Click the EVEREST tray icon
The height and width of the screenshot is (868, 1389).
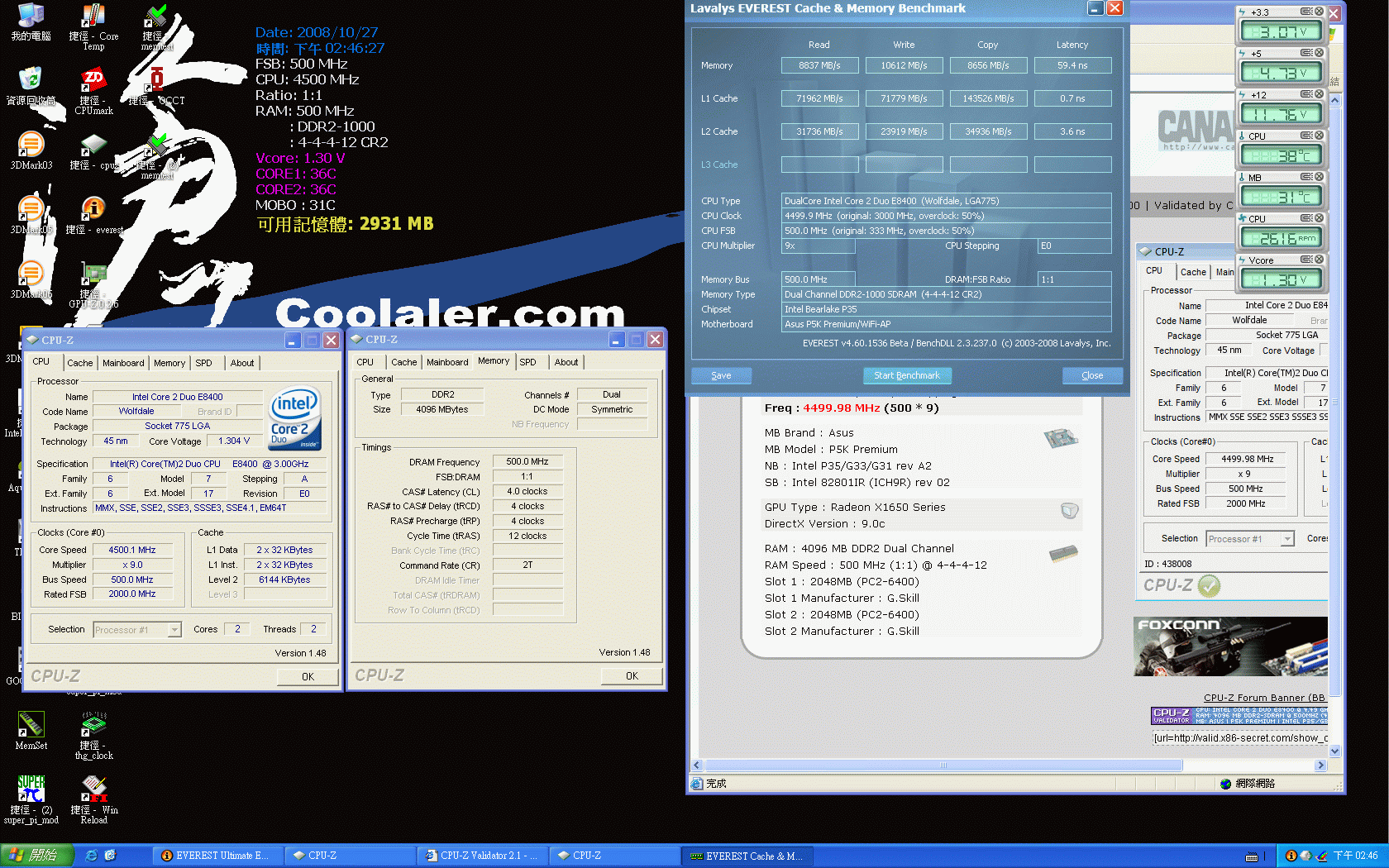pyautogui.click(x=1291, y=856)
